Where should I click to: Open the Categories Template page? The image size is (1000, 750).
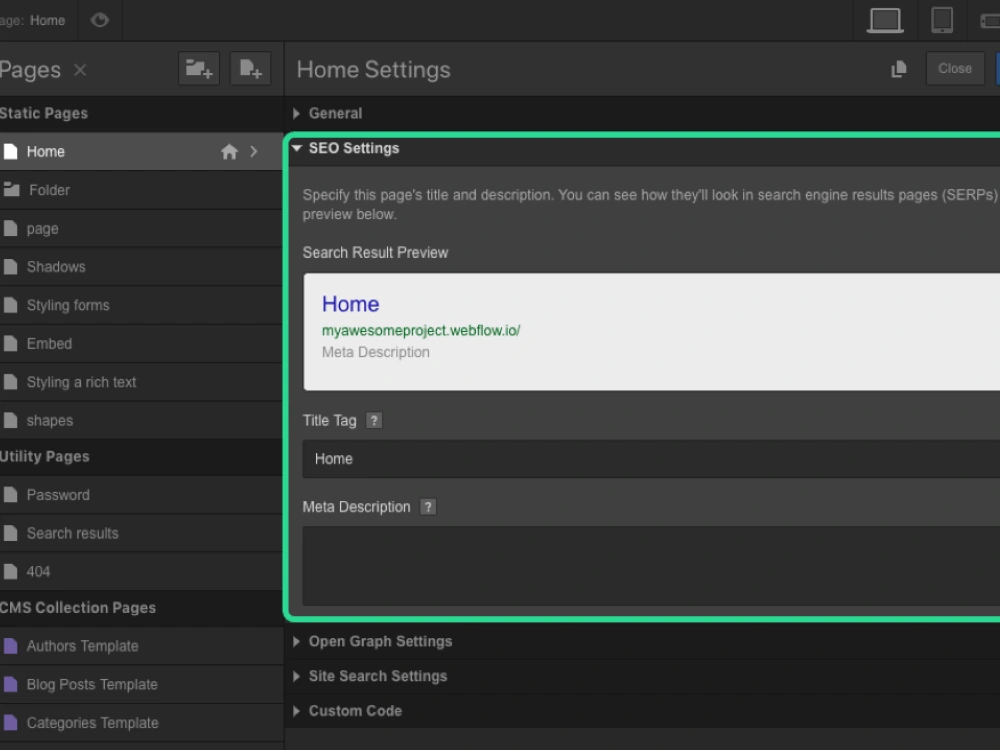point(141,723)
